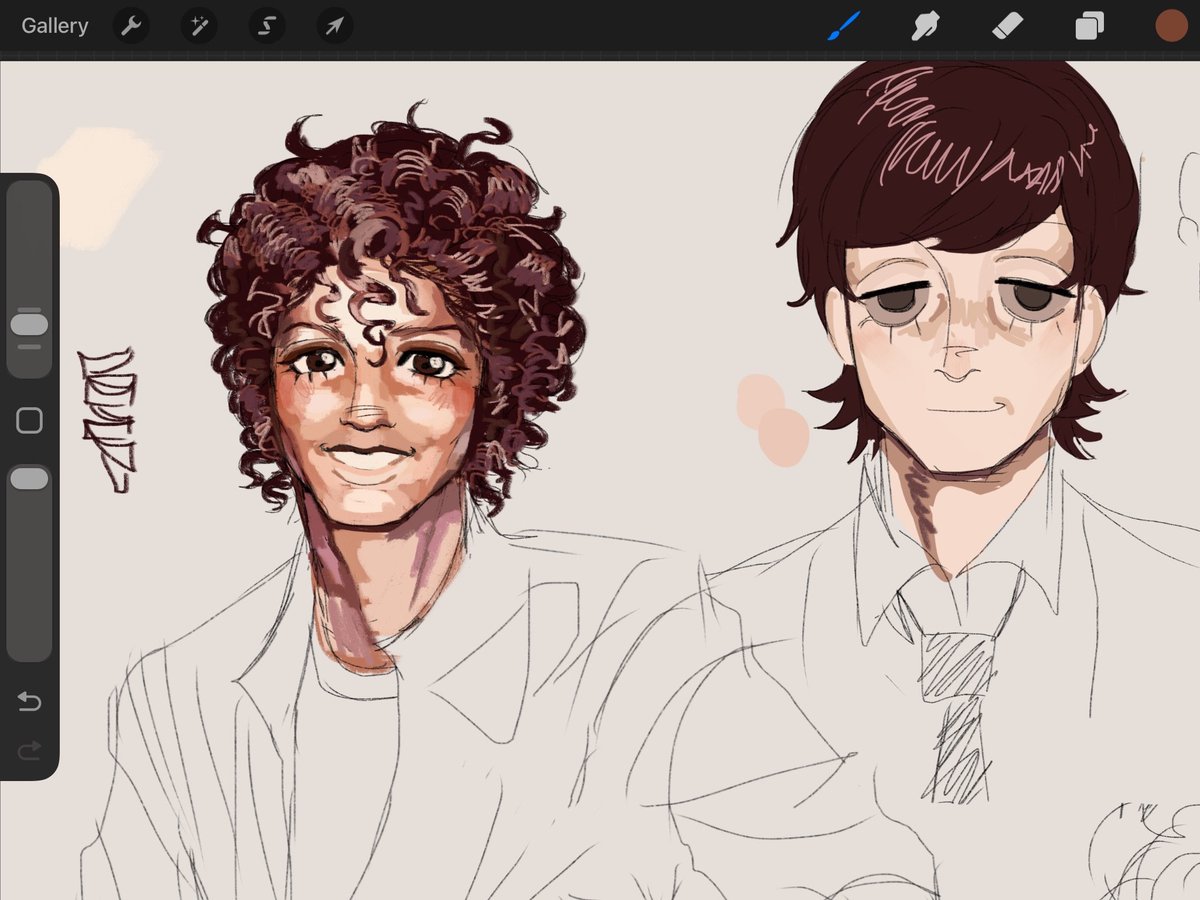Activate the Selection tool
The image size is (1200, 900).
267,26
